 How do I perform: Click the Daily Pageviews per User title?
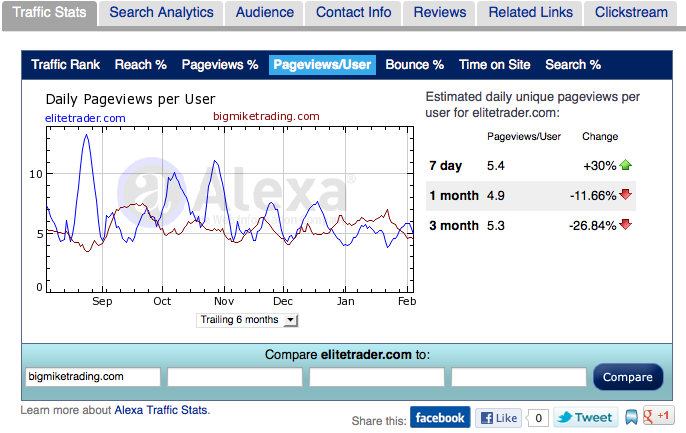click(x=130, y=100)
